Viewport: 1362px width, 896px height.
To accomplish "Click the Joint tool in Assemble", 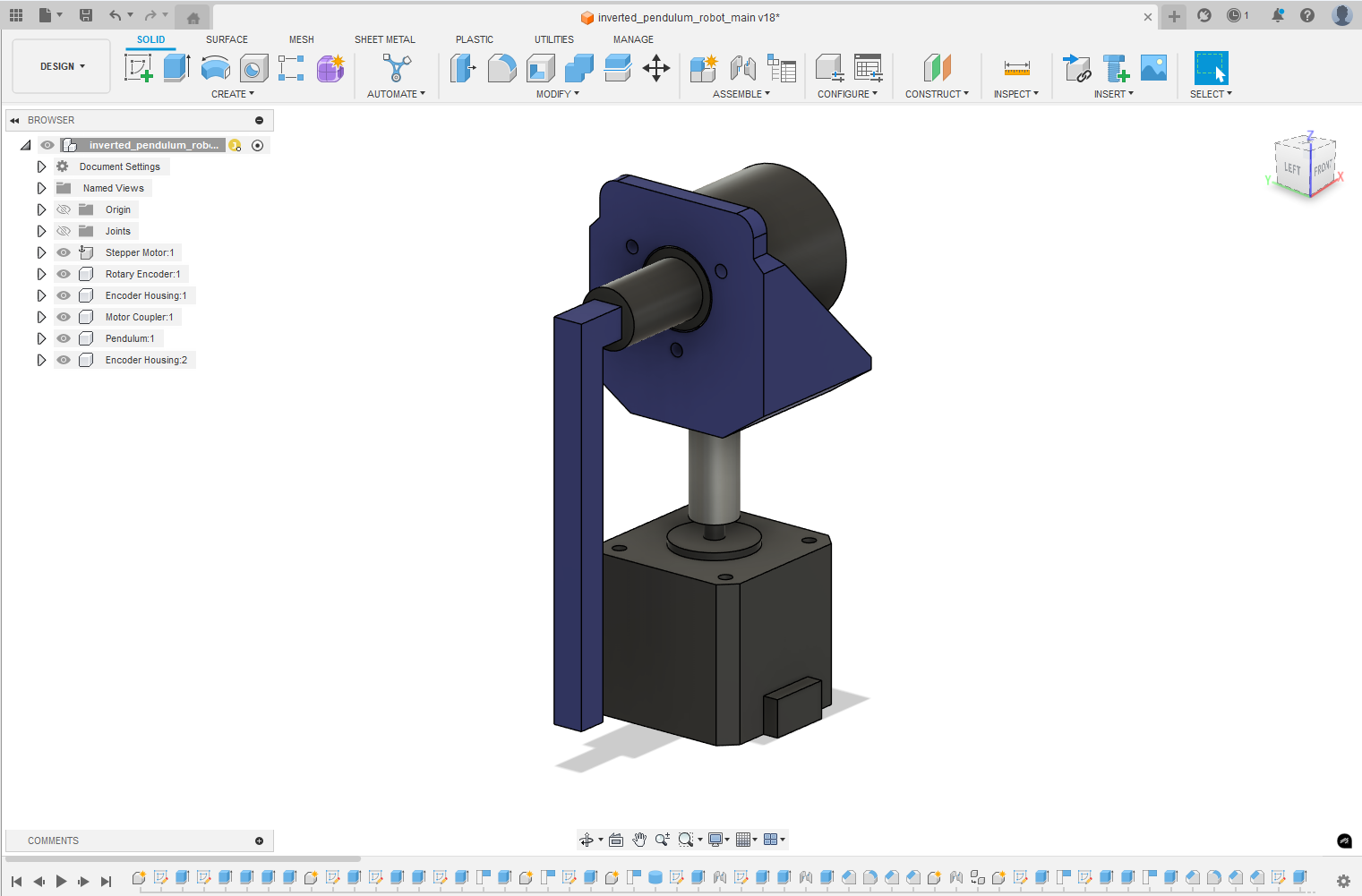I will click(742, 68).
